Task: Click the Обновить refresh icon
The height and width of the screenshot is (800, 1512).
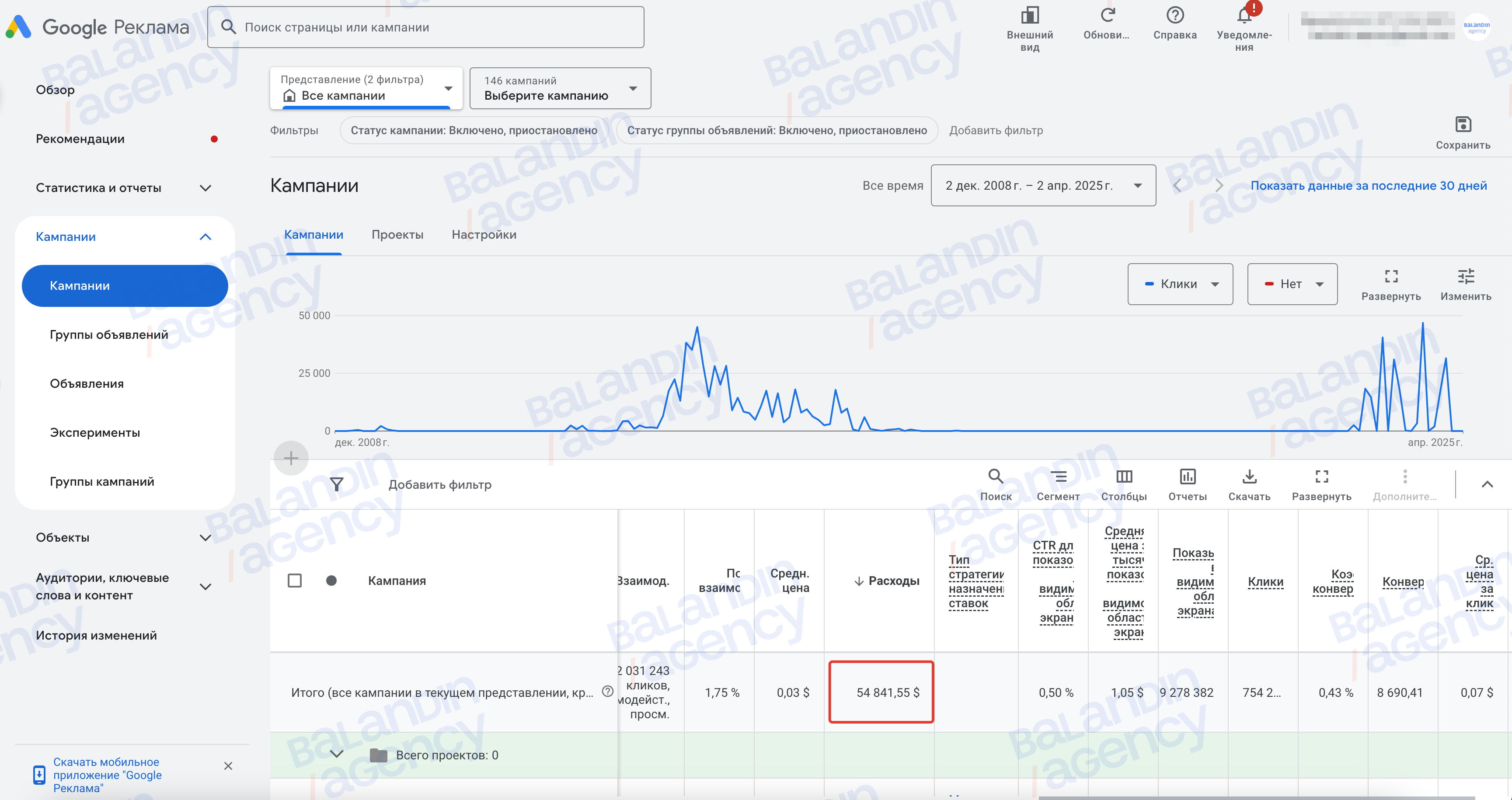Action: [x=1107, y=15]
